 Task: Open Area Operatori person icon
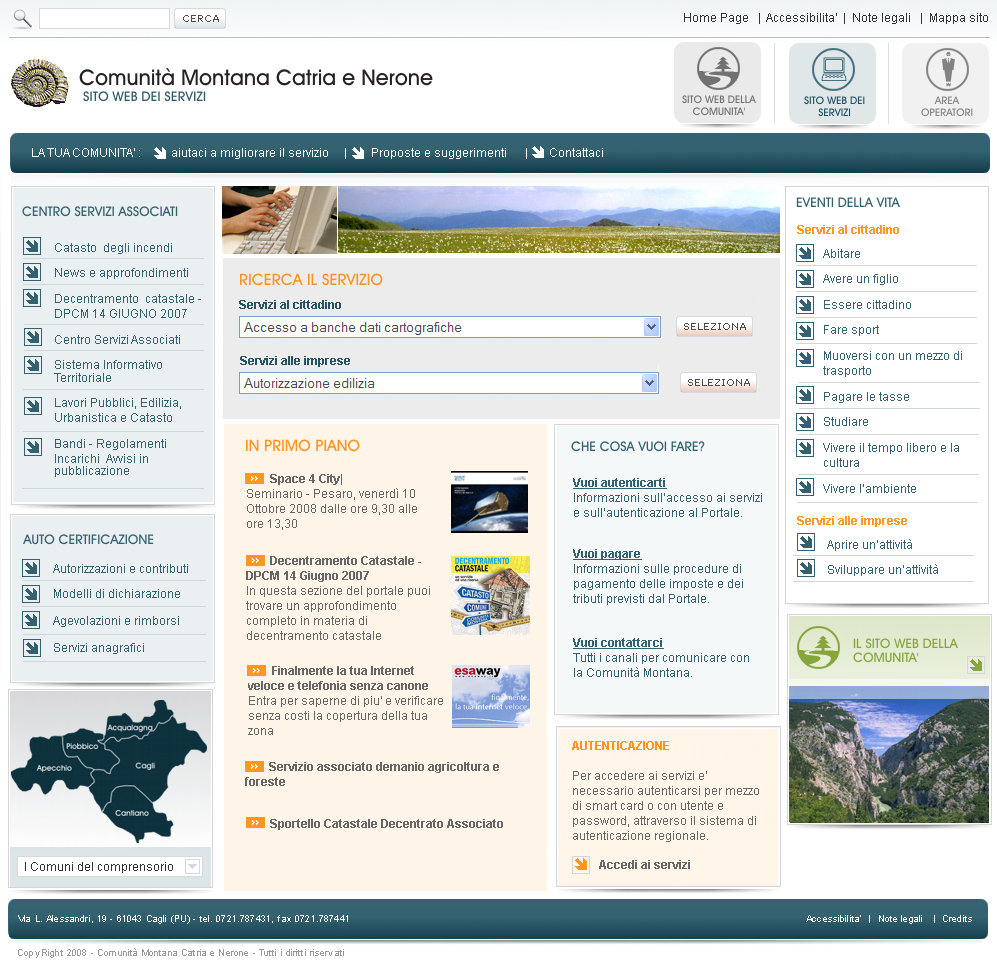click(946, 83)
